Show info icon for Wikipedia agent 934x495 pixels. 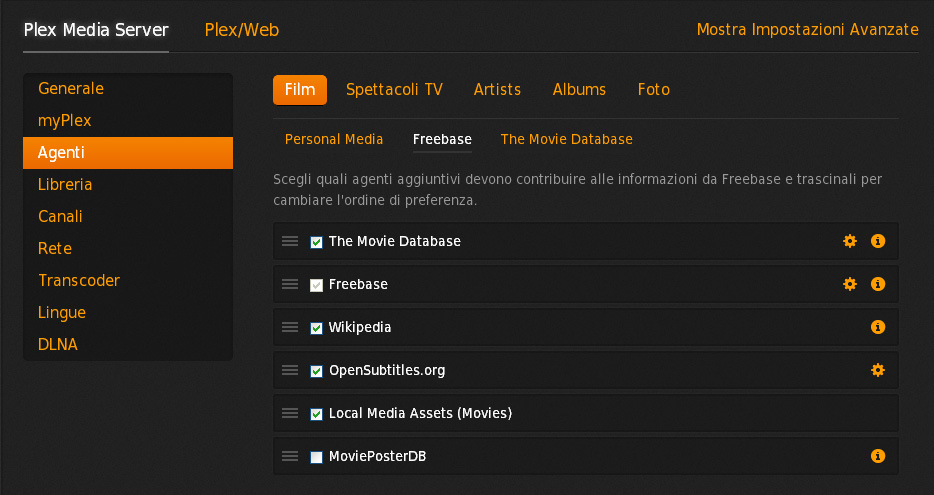click(878, 327)
